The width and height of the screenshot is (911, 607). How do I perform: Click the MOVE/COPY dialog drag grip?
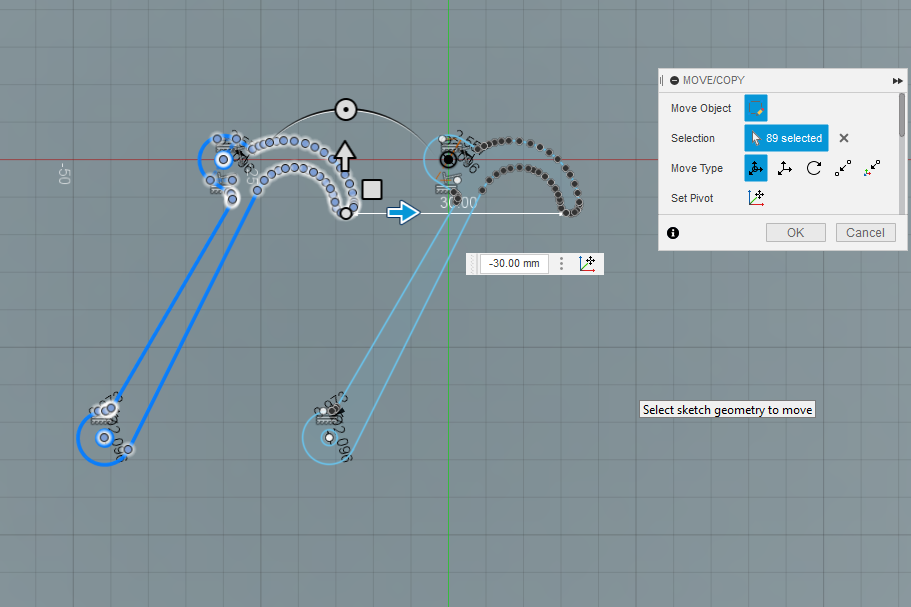(x=662, y=81)
